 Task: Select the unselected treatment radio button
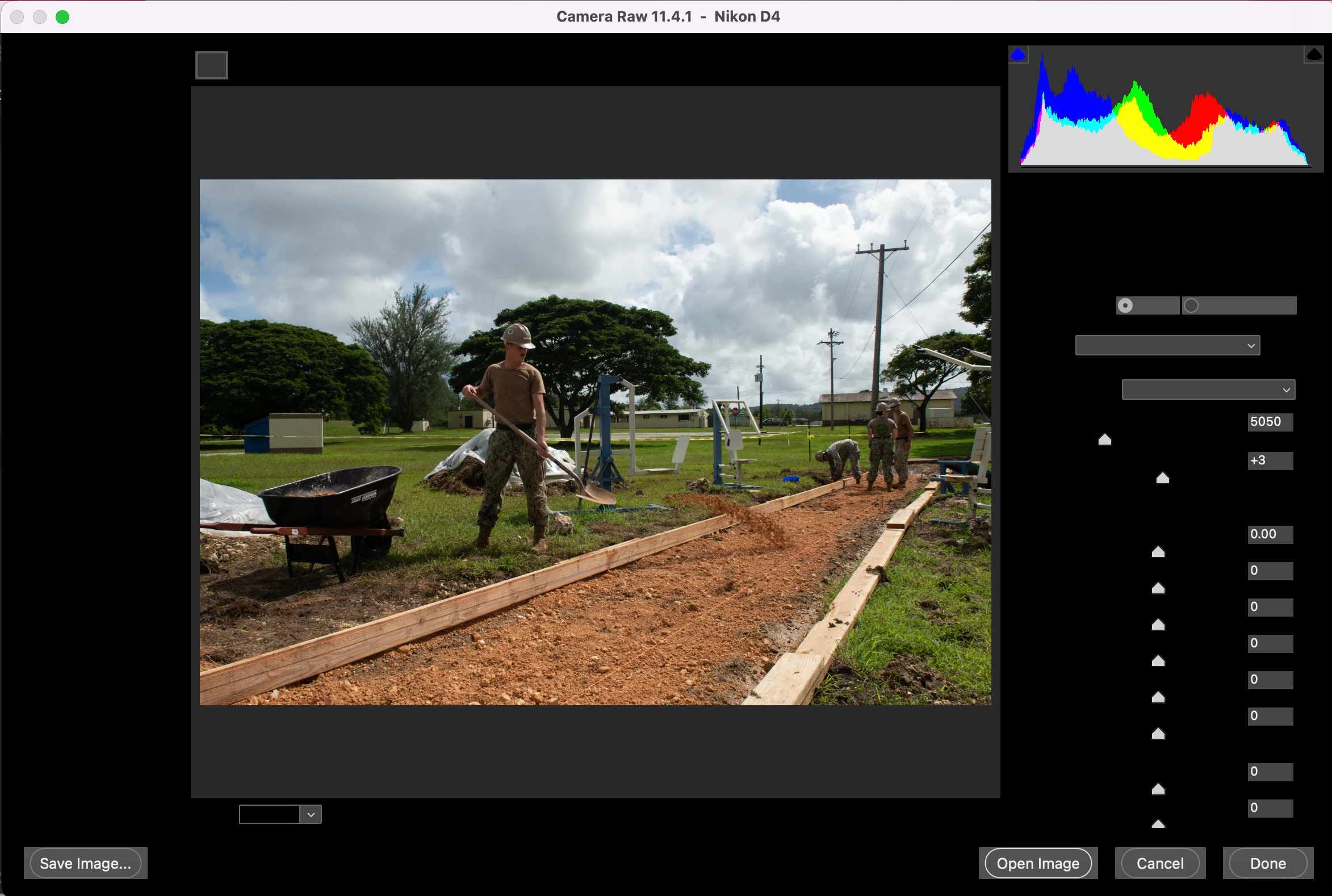(x=1191, y=305)
